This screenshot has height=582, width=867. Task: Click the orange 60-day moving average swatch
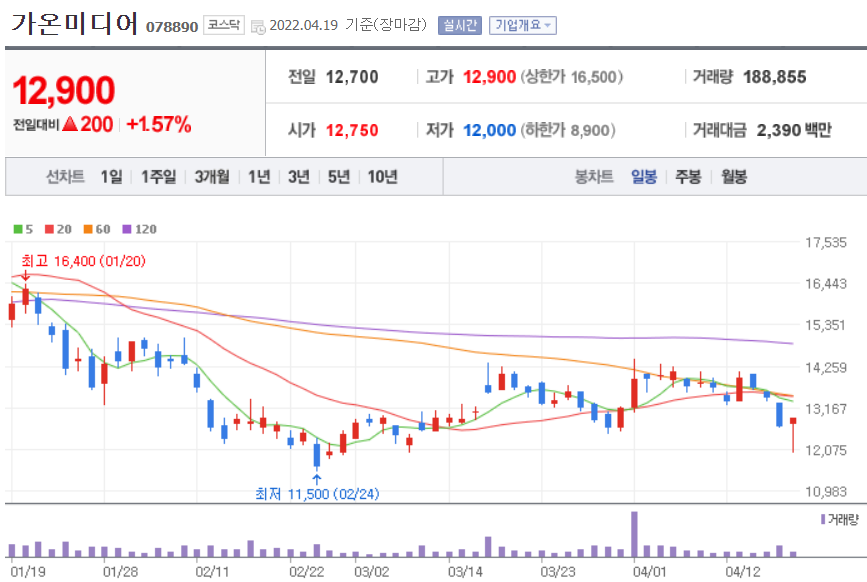[x=88, y=229]
